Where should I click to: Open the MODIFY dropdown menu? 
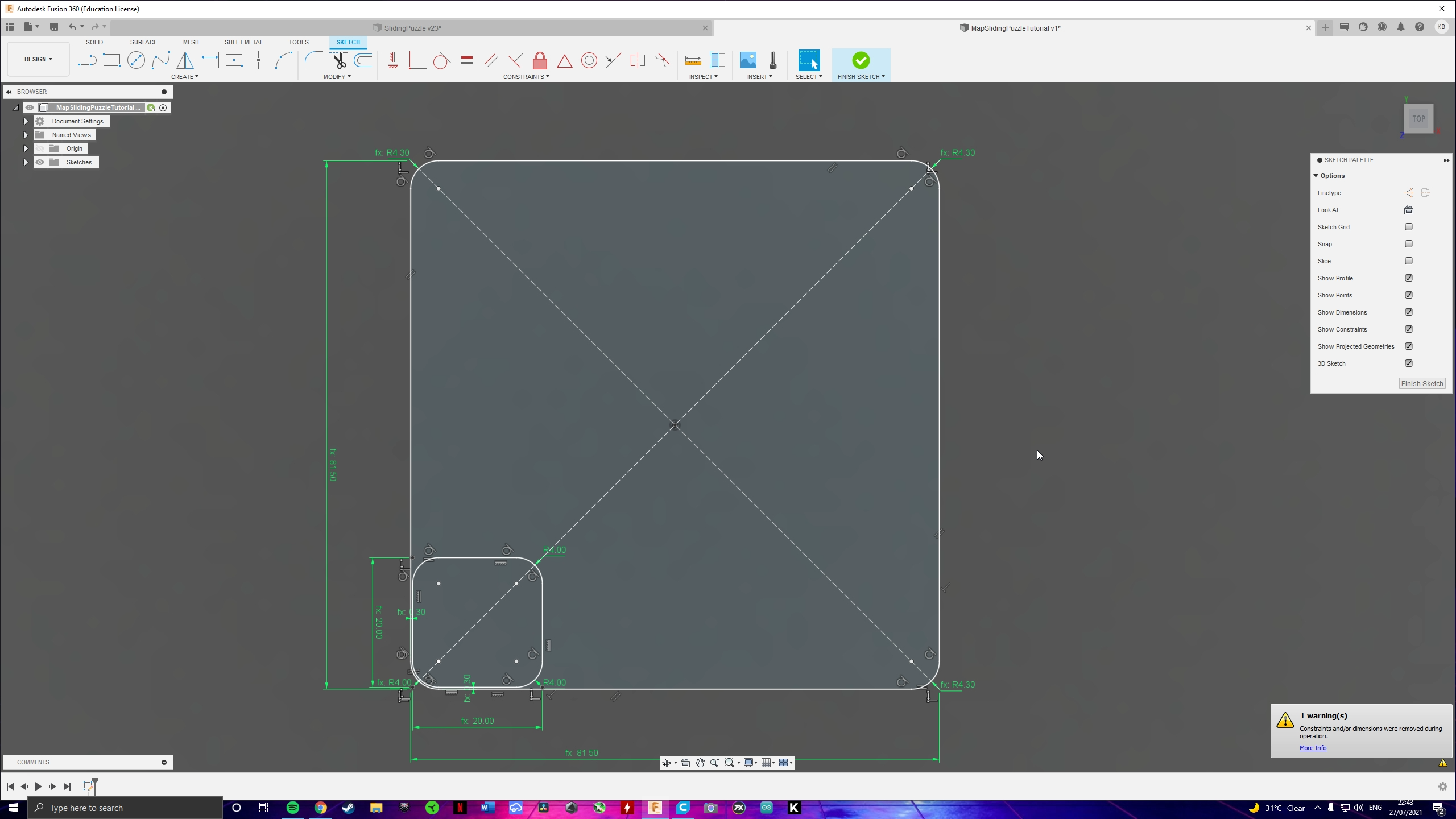click(337, 77)
